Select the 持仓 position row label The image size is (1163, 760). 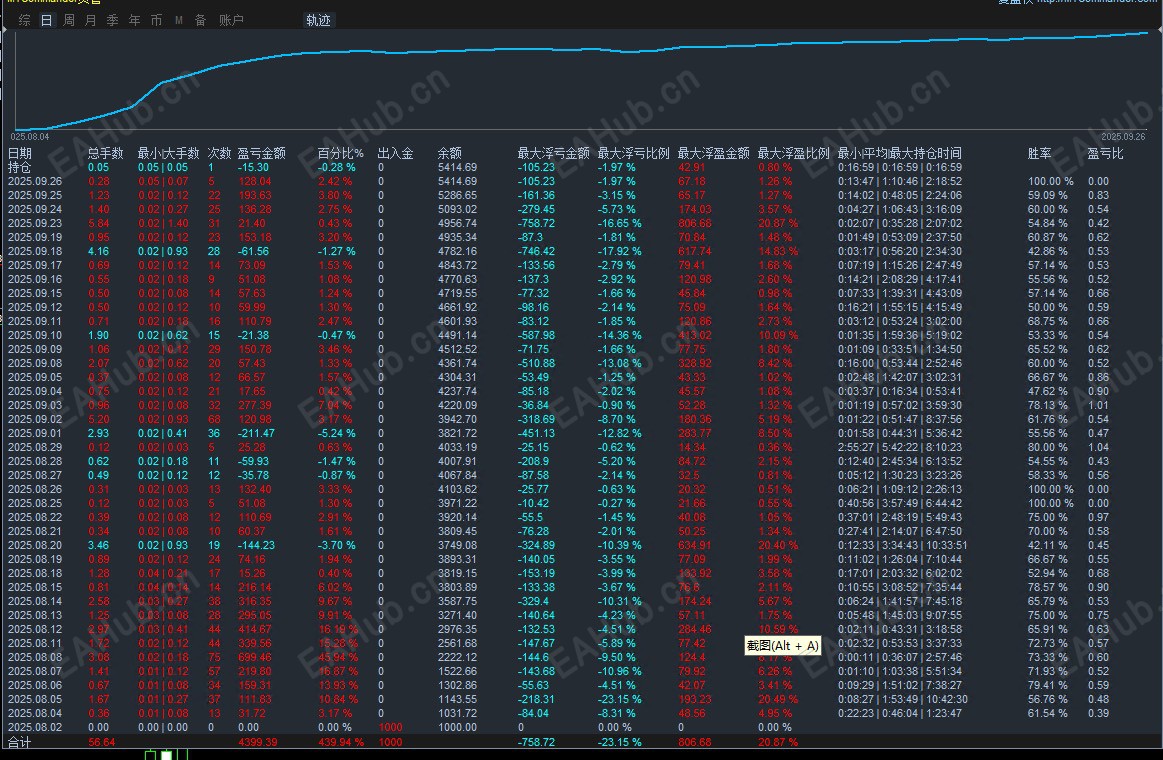tap(20, 168)
